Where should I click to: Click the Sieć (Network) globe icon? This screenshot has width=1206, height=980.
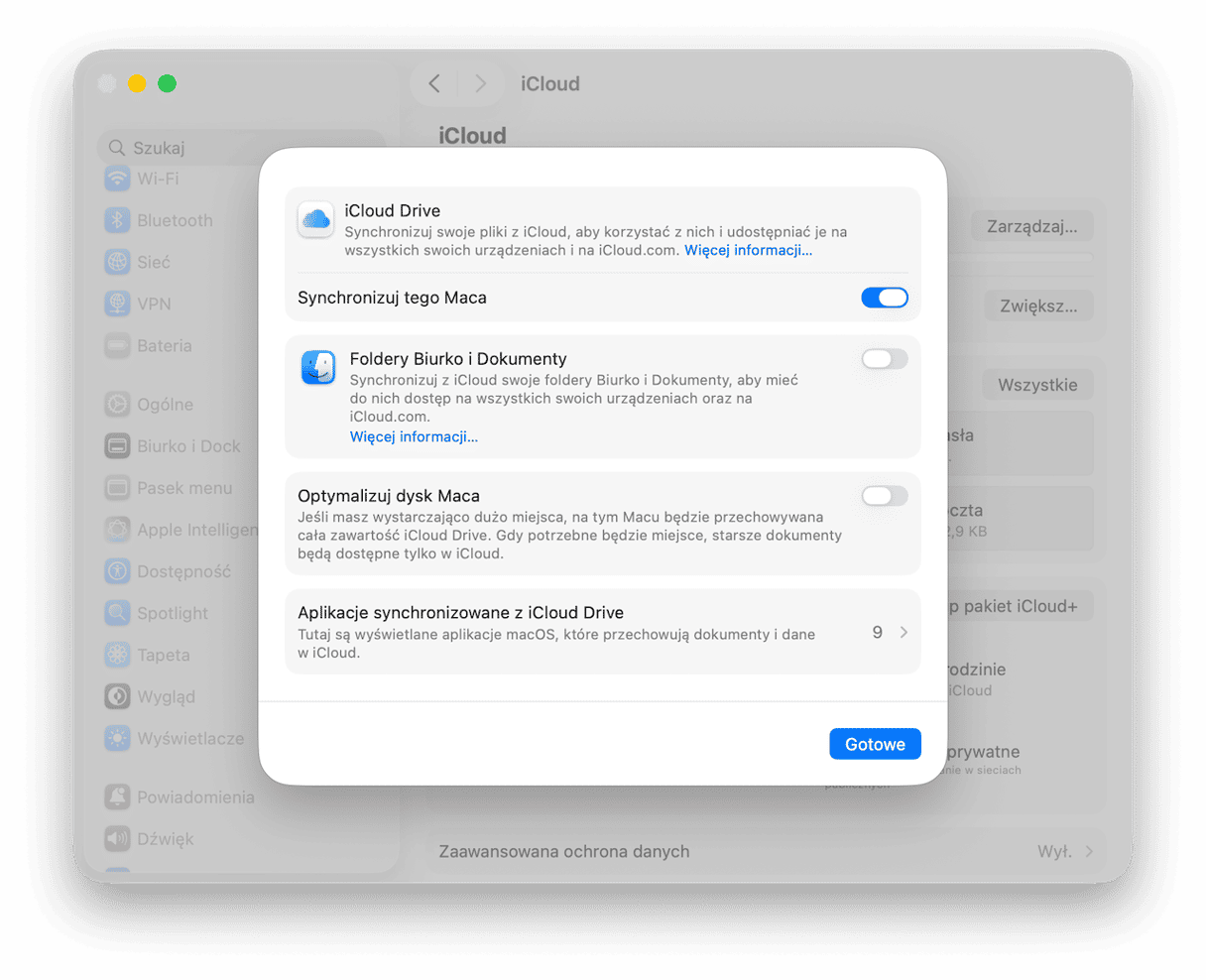[x=116, y=262]
